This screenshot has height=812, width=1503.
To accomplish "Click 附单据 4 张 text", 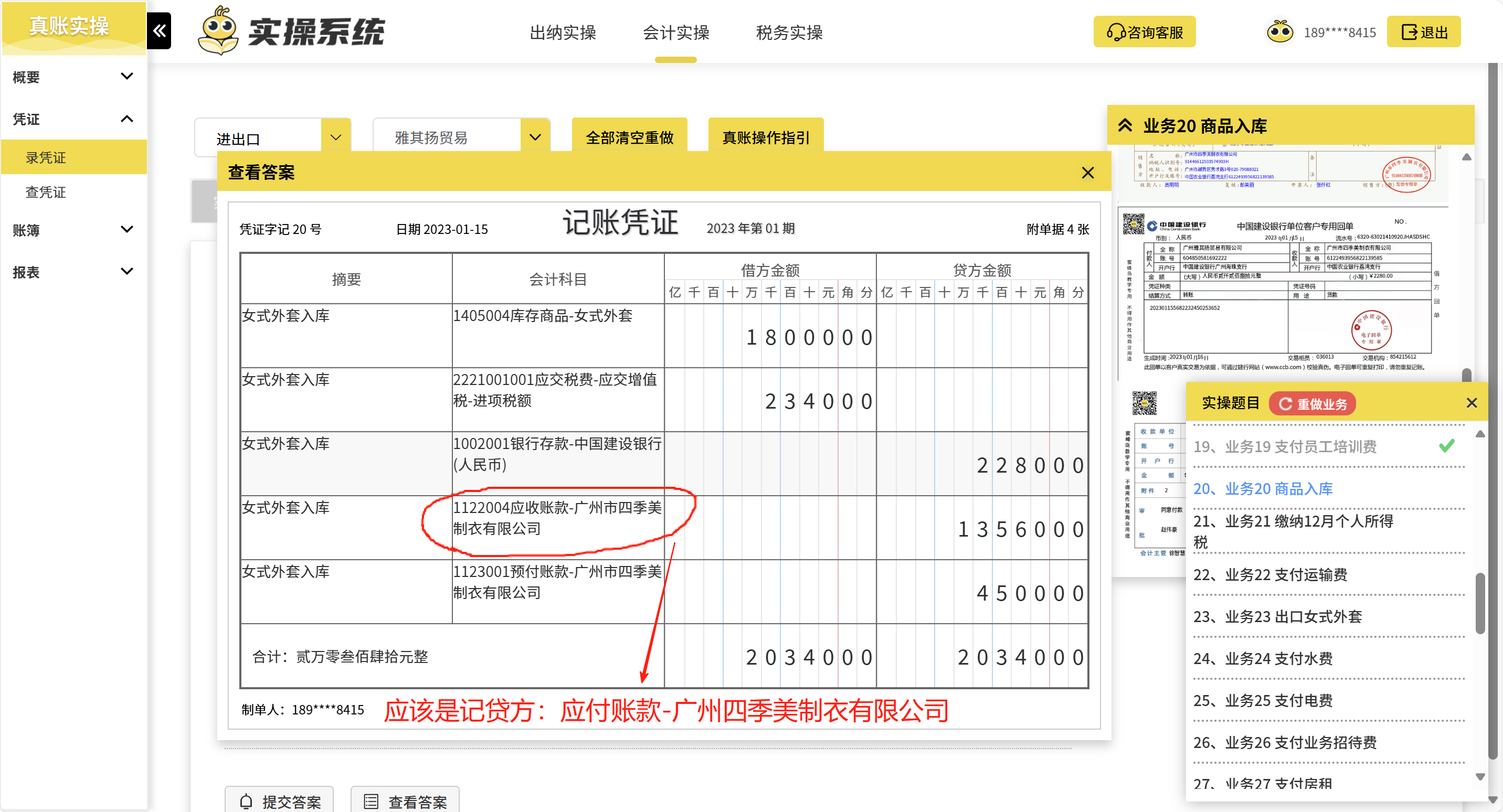I will tap(1058, 229).
